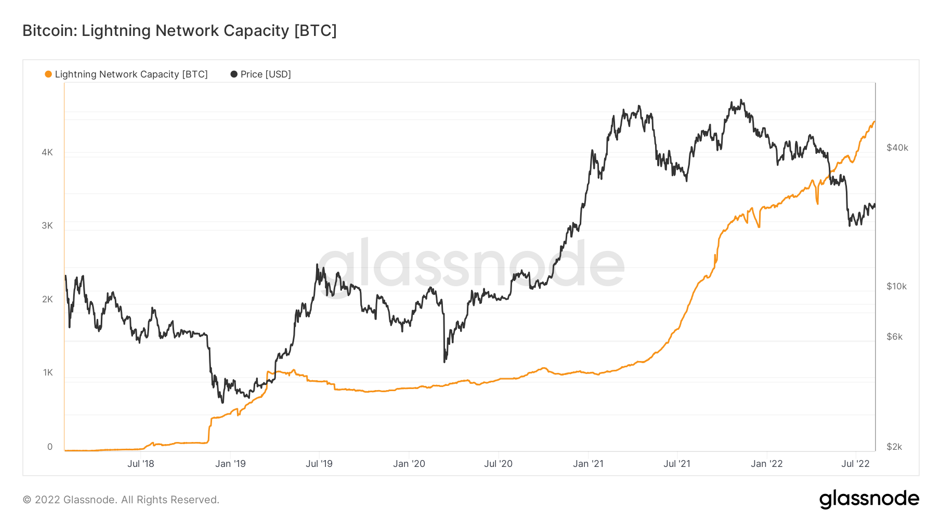Click the Jul '18 x-axis label
This screenshot has height=521, width=943.
(141, 463)
